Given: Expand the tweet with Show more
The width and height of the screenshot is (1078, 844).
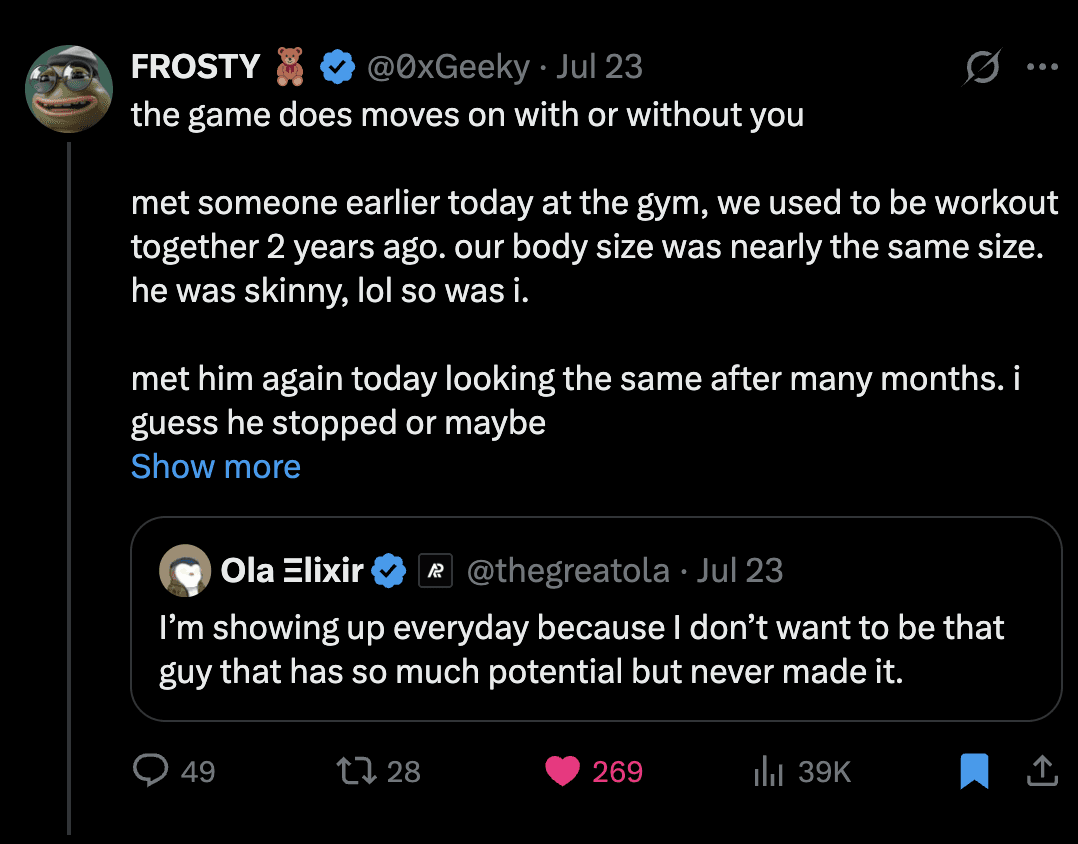Looking at the screenshot, I should coord(215,466).
